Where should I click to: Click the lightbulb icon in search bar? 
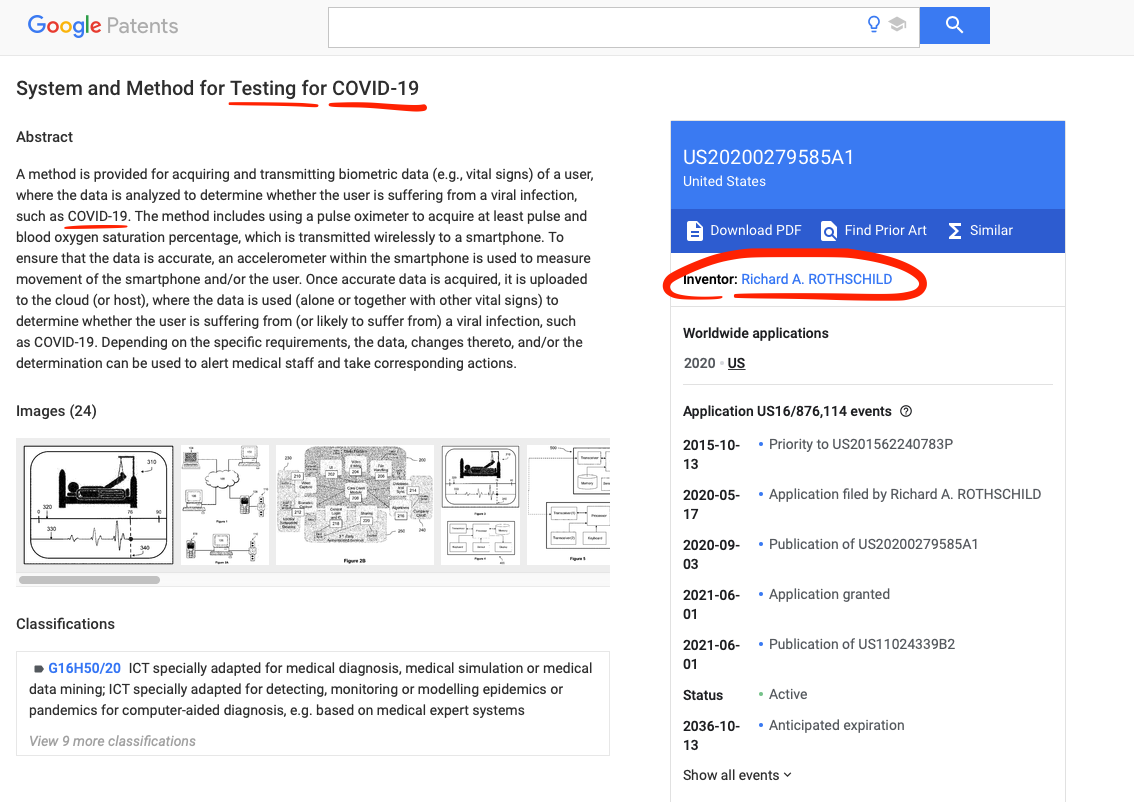(874, 25)
